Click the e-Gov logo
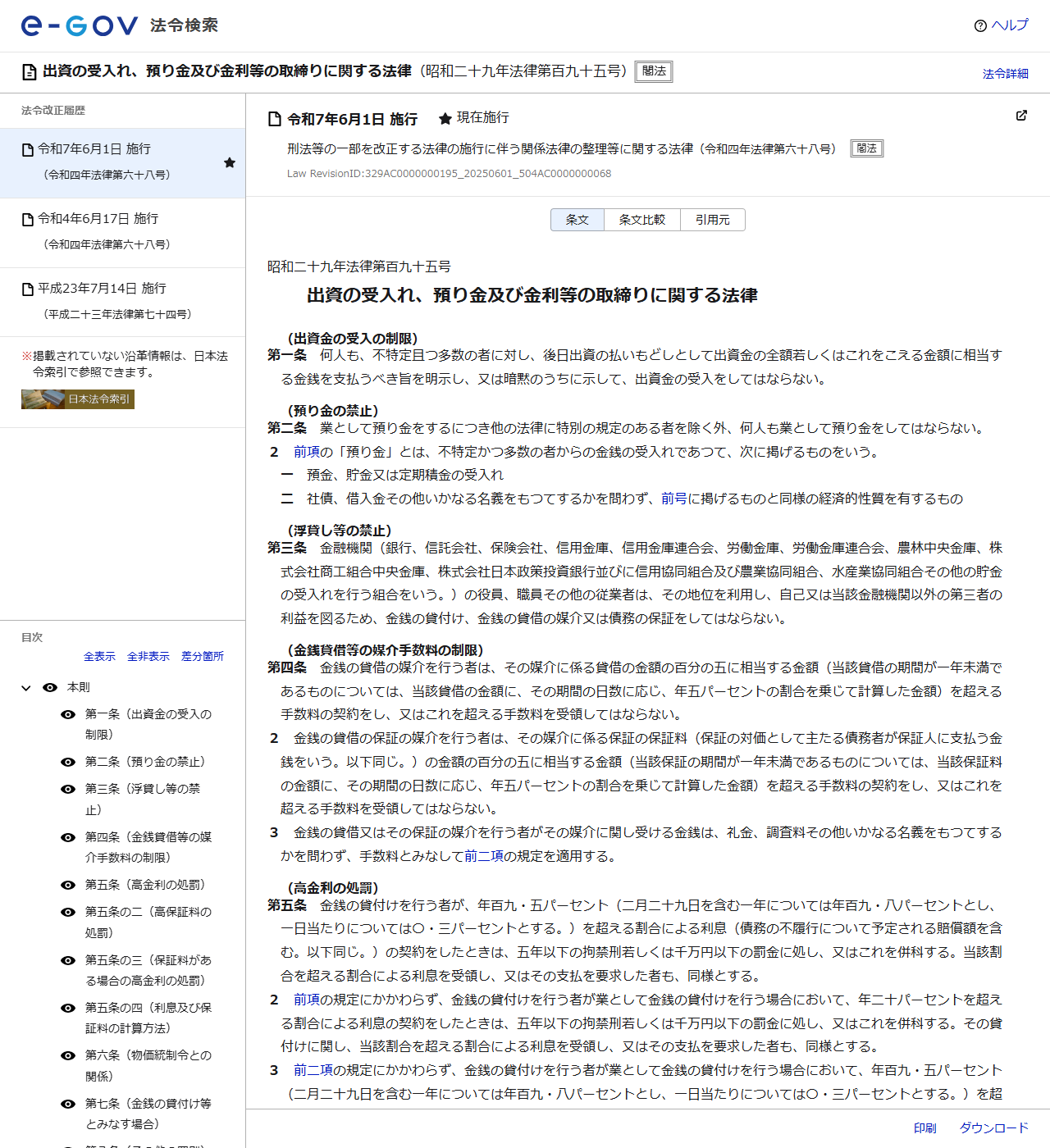Image resolution: width=1050 pixels, height=1148 pixels. tap(80, 25)
